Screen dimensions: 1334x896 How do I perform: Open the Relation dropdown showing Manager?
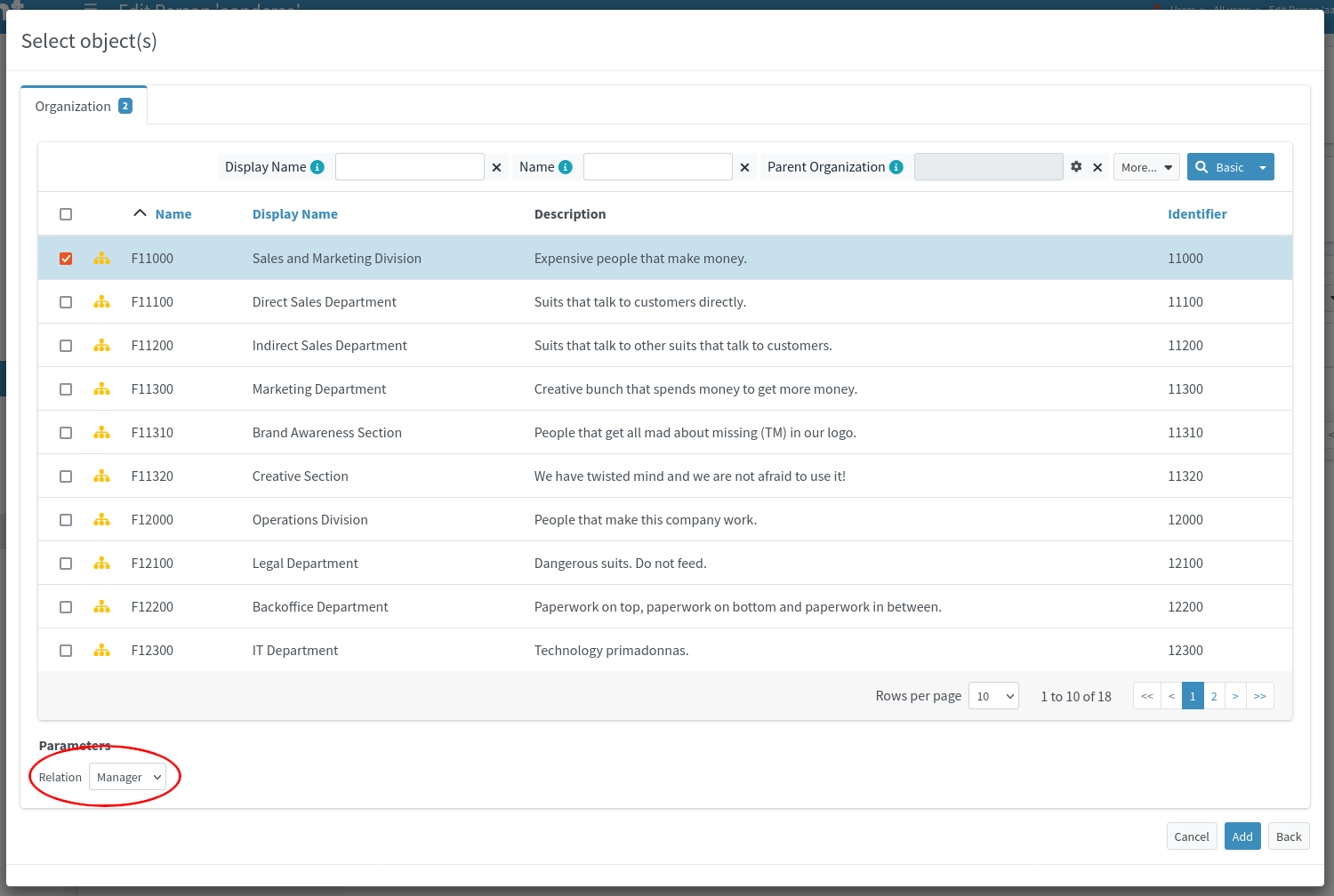127,776
